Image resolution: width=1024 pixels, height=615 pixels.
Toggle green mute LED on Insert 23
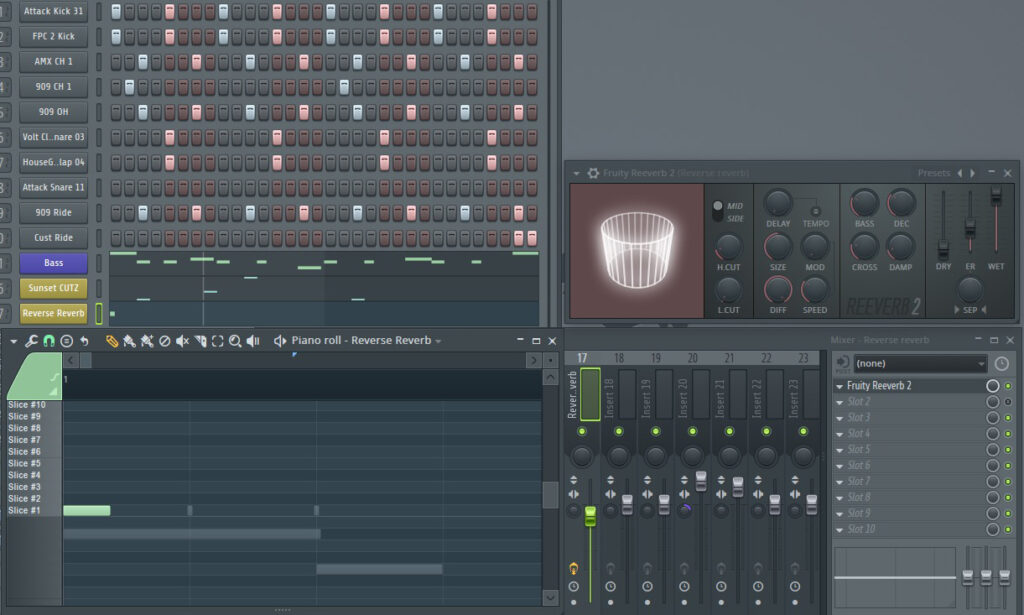point(803,432)
